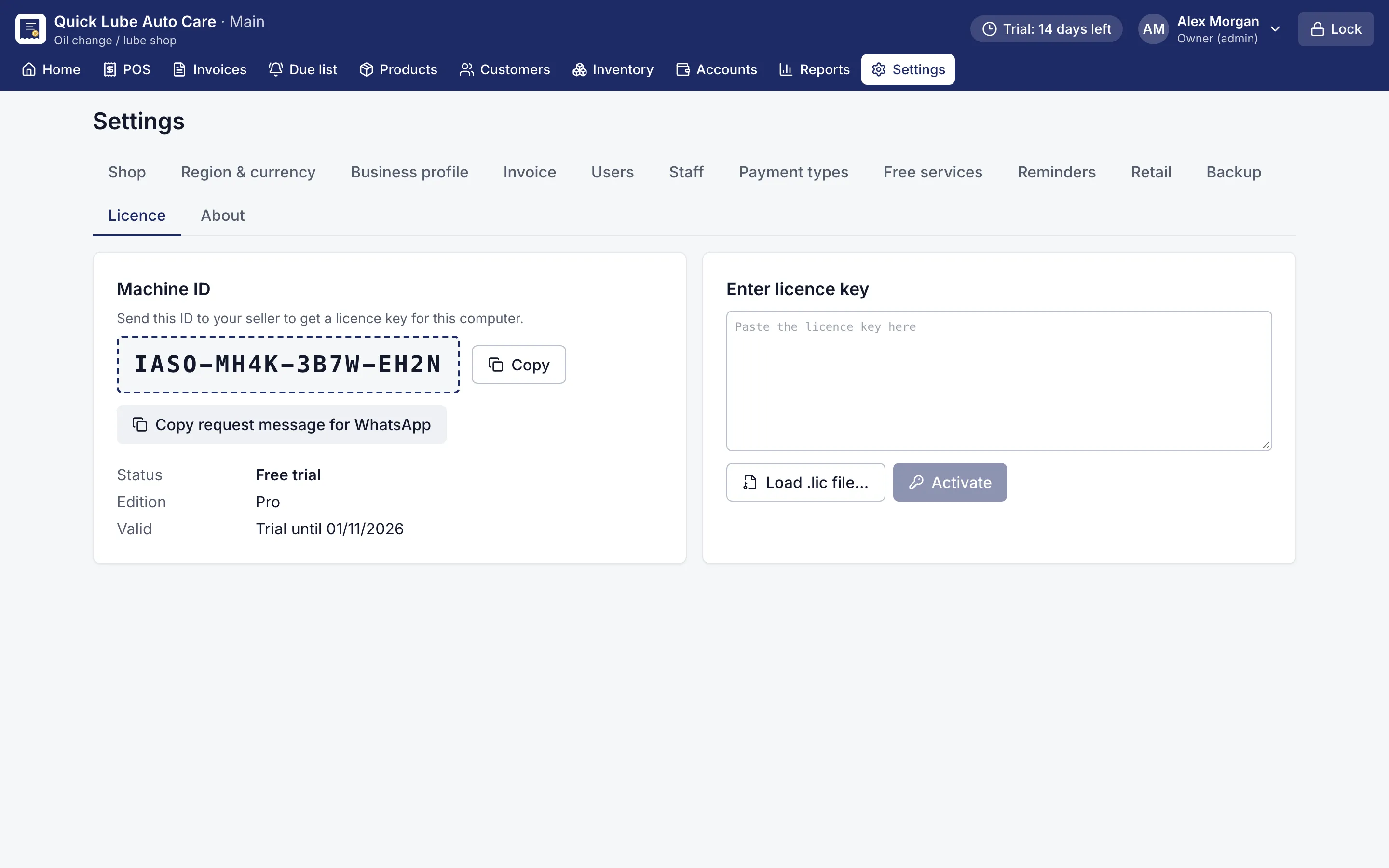Click the Trial 14 days left badge
The width and height of the screenshot is (1389, 868).
1046,29
